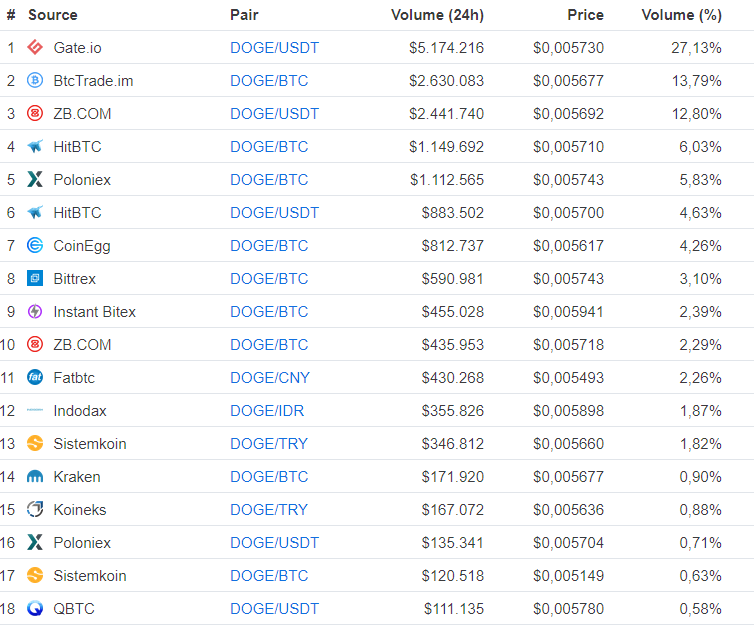Open Sistemkoin DOGE/BTC link in row 17
The width and height of the screenshot is (754, 626).
click(269, 576)
